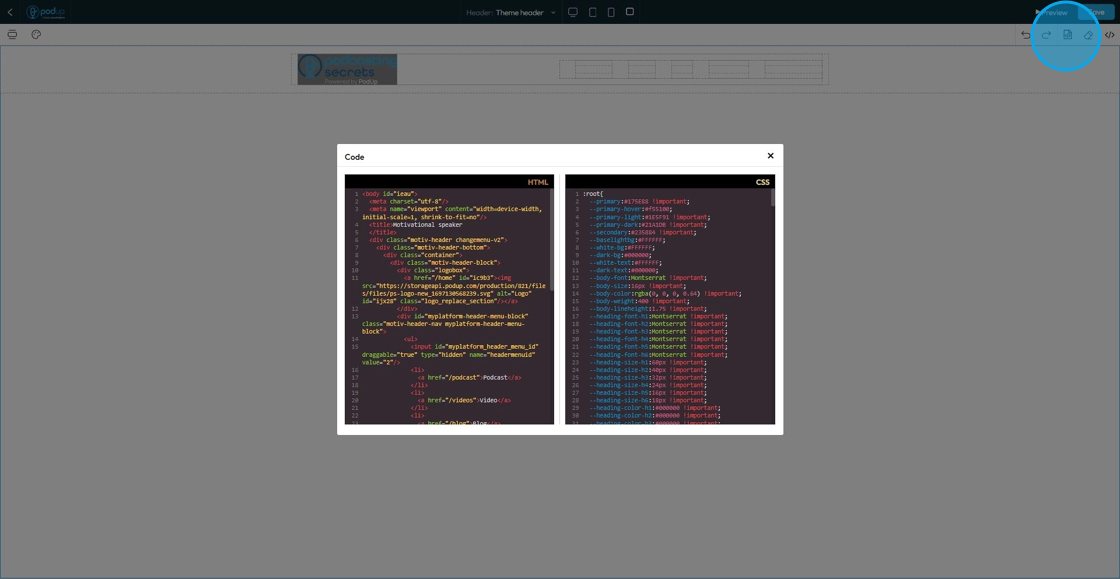Click the Preview button
Screen dimensions: 1120x579
[1052, 12]
